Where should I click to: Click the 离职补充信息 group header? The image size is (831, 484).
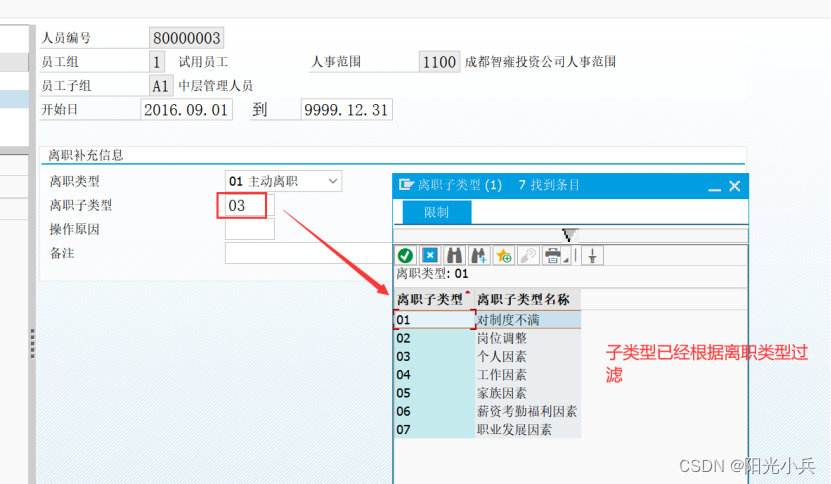pyautogui.click(x=86, y=155)
